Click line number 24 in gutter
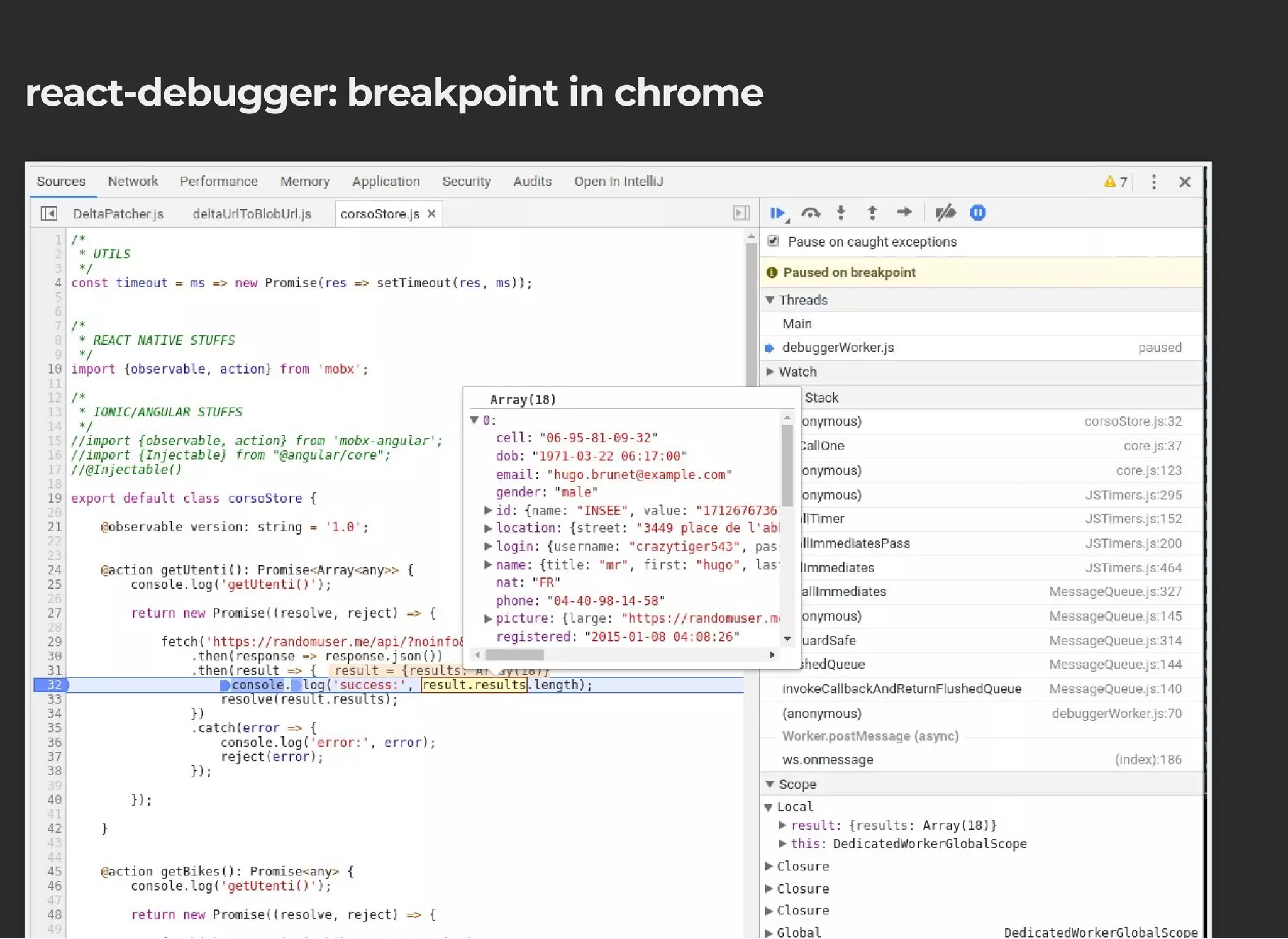Image resolution: width=1288 pixels, height=939 pixels. pyautogui.click(x=55, y=570)
